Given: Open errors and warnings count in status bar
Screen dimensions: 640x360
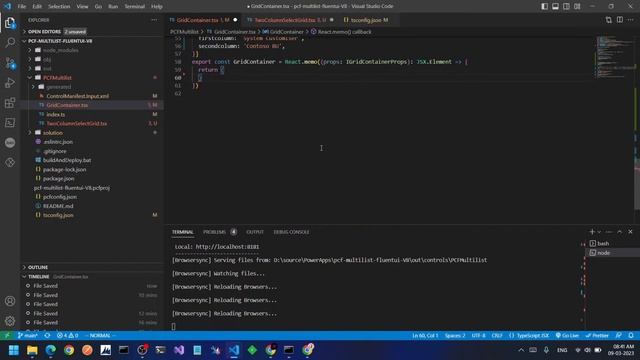Looking at the screenshot, I should pos(67,336).
